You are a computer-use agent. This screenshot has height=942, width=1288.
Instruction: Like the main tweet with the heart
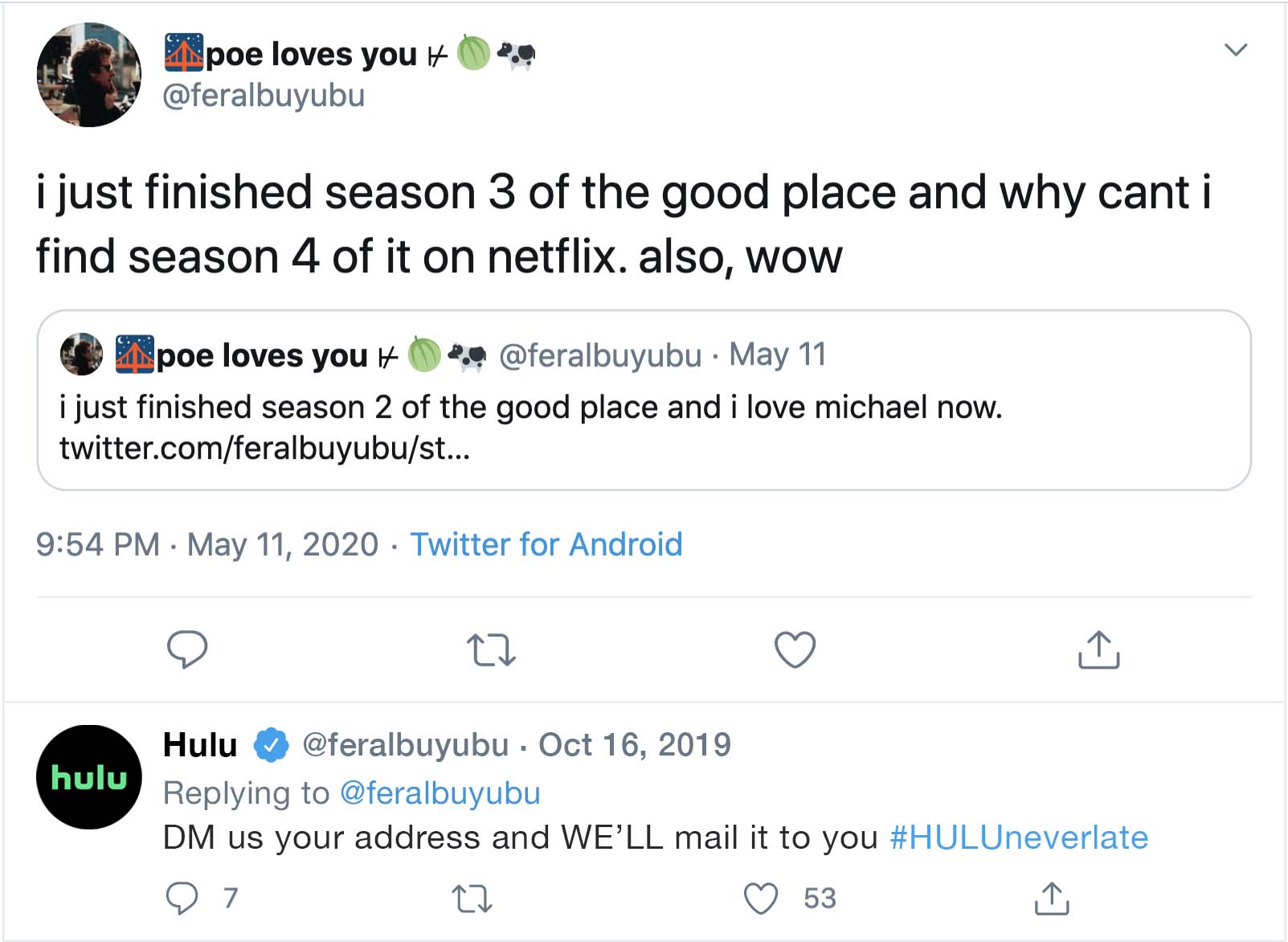(795, 649)
